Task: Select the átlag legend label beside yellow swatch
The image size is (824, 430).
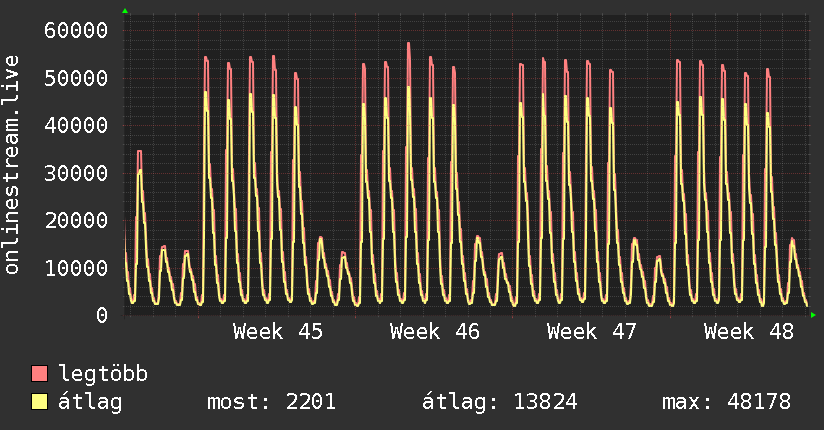Action: tap(90, 402)
